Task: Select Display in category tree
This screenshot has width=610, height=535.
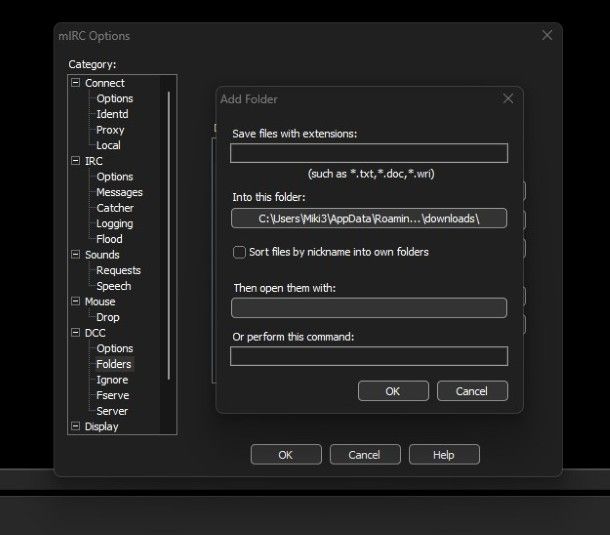Action: click(x=102, y=426)
